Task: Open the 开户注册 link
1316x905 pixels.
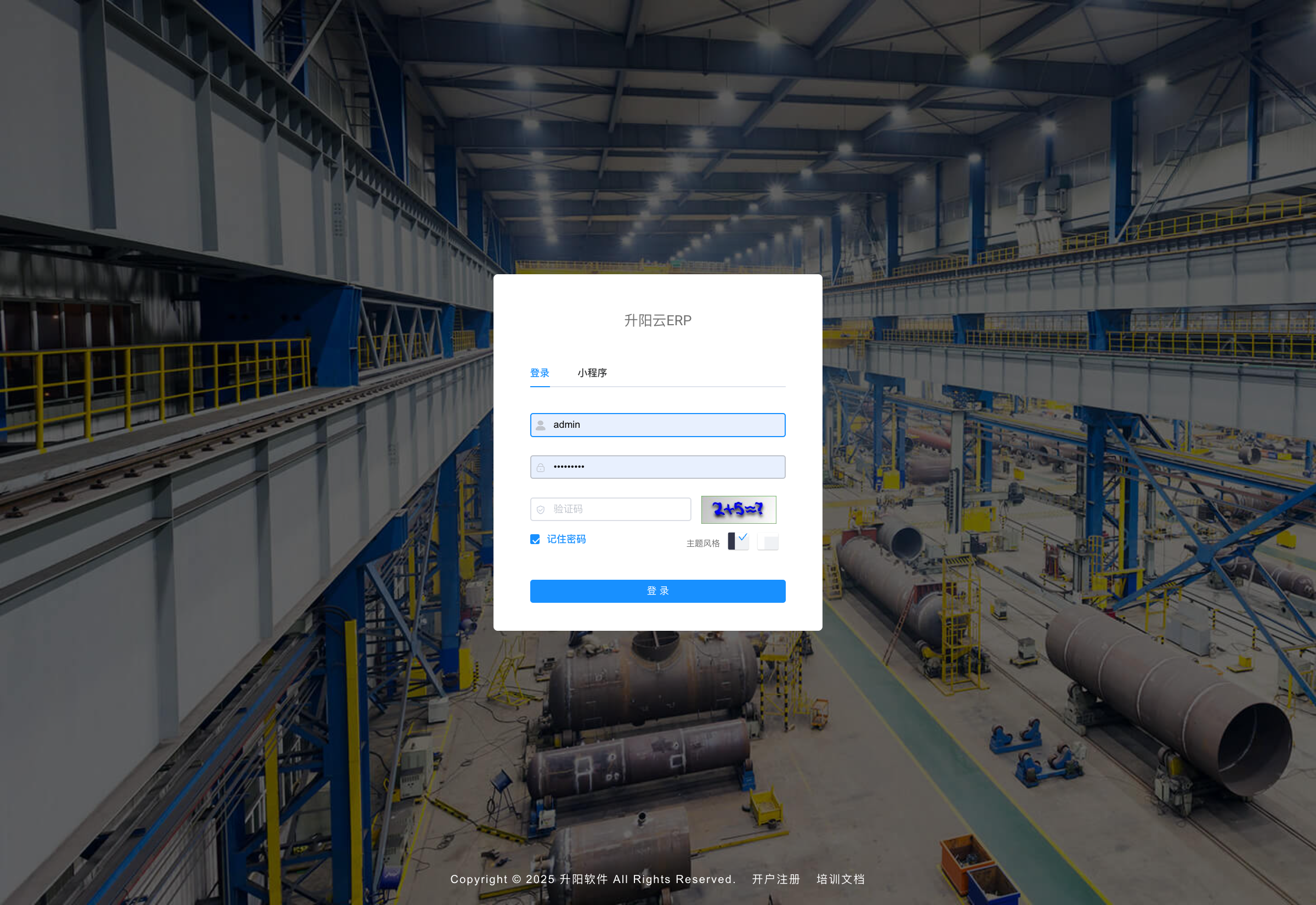Action: point(775,879)
